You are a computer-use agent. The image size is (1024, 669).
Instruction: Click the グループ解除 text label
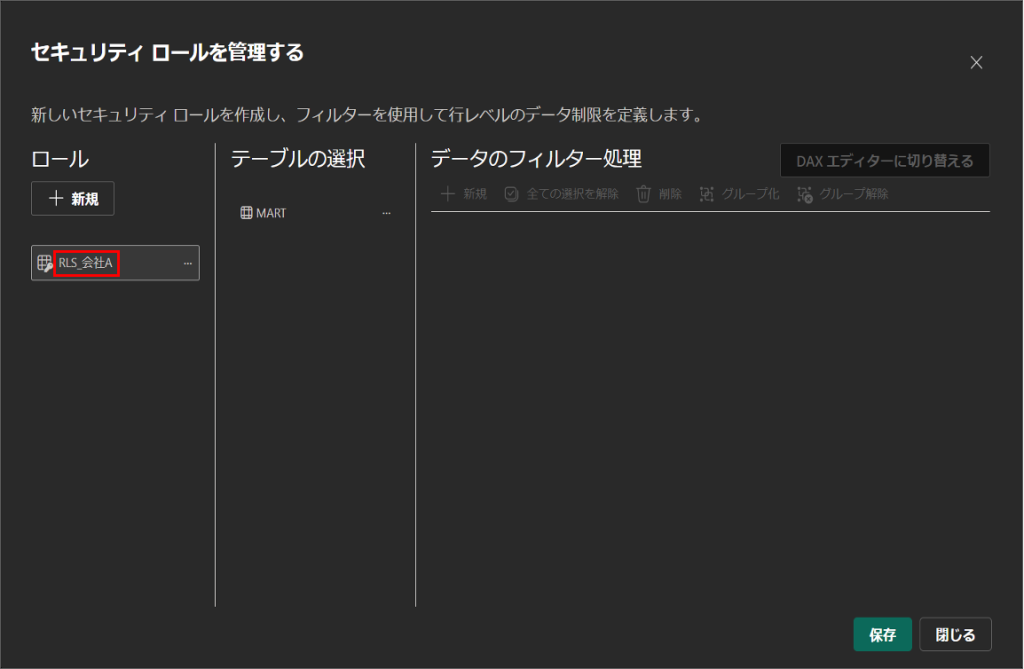(x=854, y=194)
